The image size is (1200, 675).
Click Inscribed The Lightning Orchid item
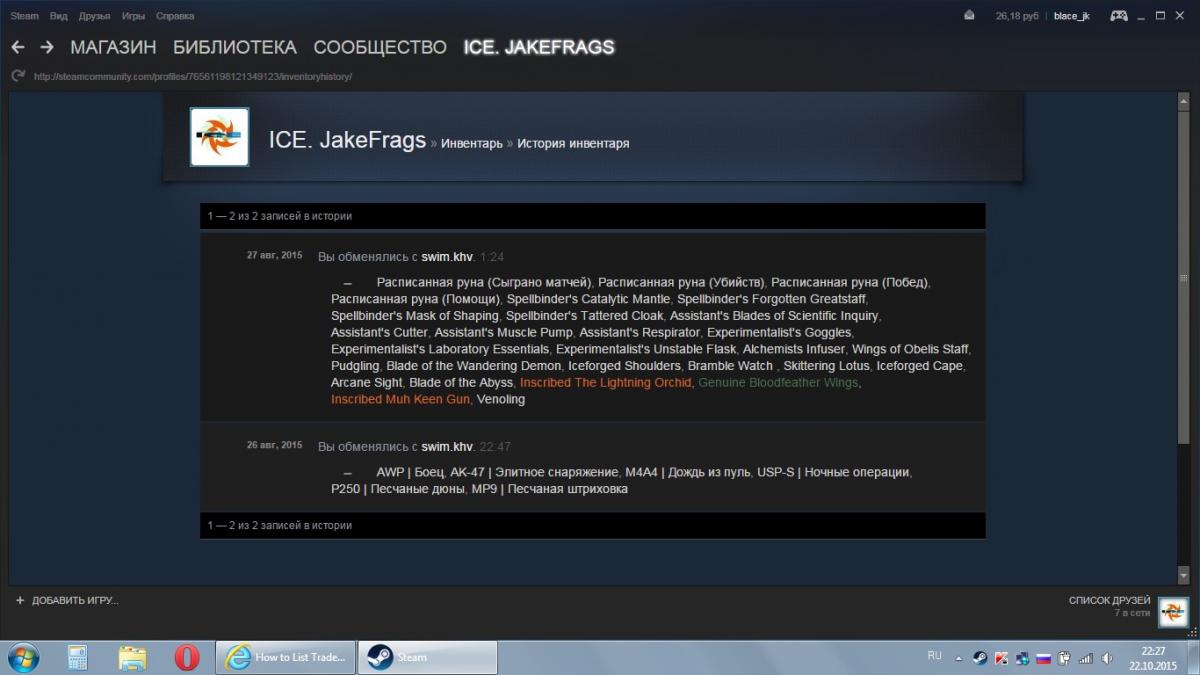tap(605, 383)
